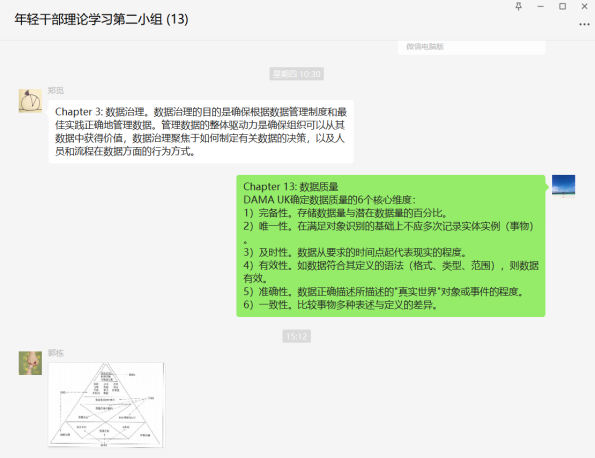Screen dimensions: 595x458
Task: Select the green Chapter 13 数据质量 message
Action: tap(391, 246)
